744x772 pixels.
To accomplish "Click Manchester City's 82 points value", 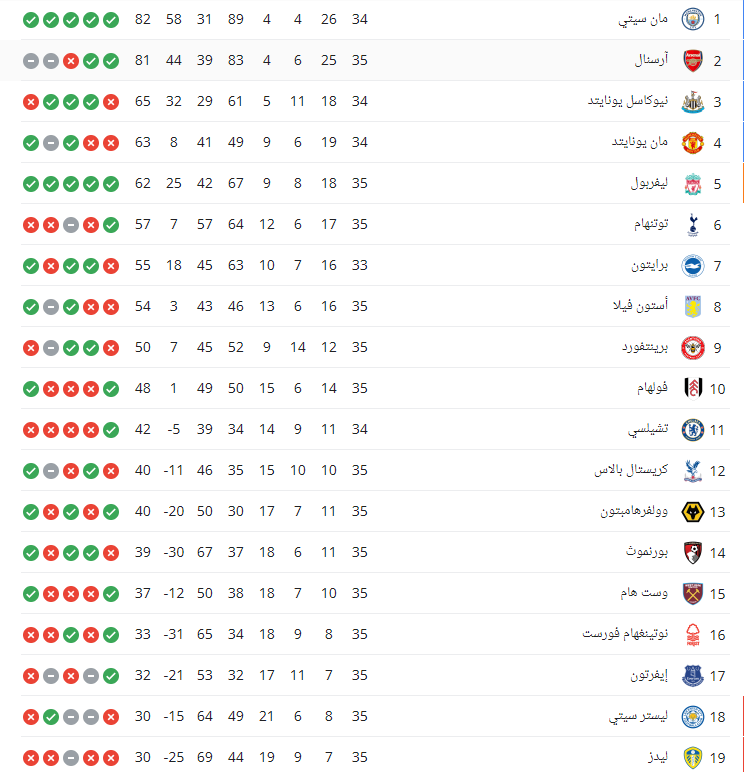I will click(x=143, y=19).
